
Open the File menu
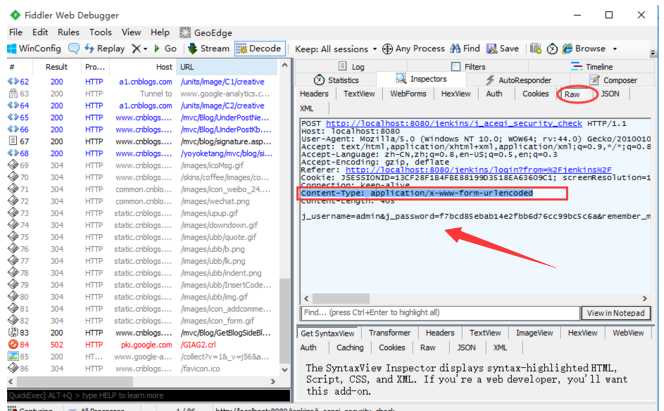16,32
